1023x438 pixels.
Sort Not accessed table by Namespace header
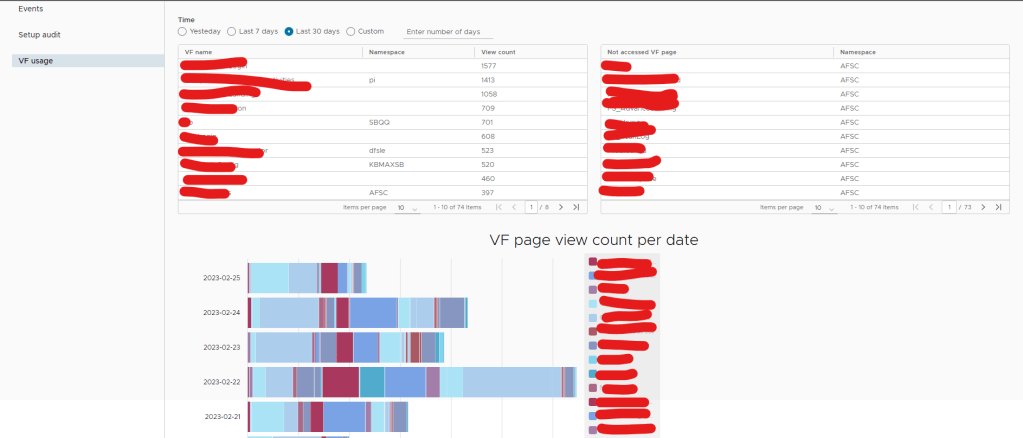858,52
